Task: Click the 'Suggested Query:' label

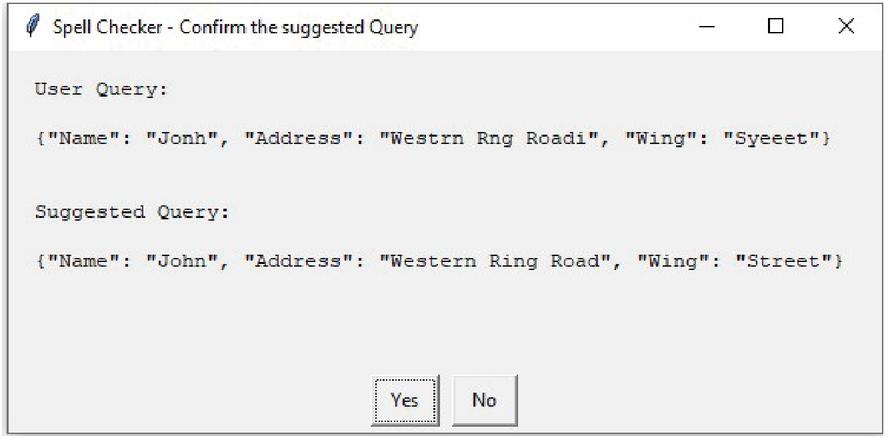Action: [x=133, y=212]
